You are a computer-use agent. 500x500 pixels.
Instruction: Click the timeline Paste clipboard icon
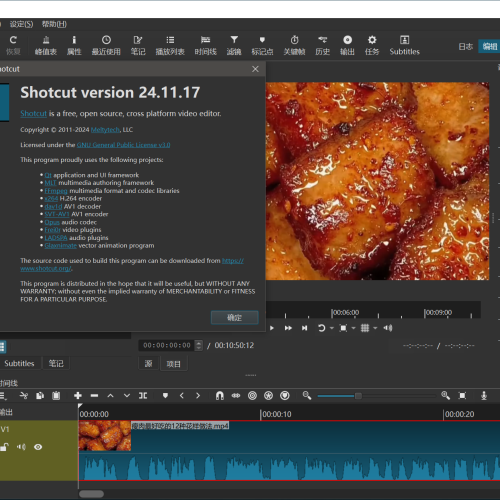coord(56,396)
